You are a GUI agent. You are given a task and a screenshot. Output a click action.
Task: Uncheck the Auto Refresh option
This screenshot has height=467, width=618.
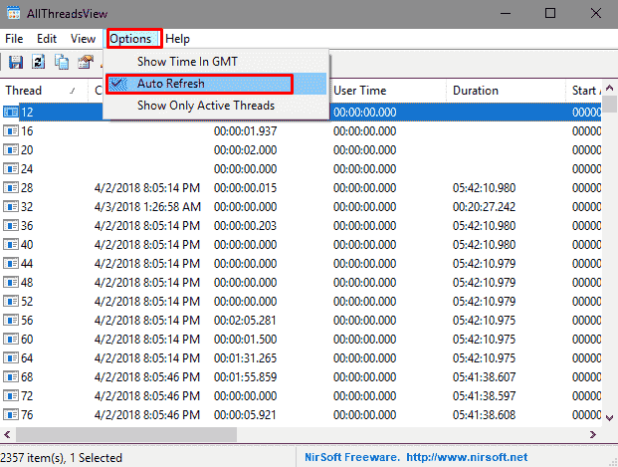pyautogui.click(x=216, y=84)
